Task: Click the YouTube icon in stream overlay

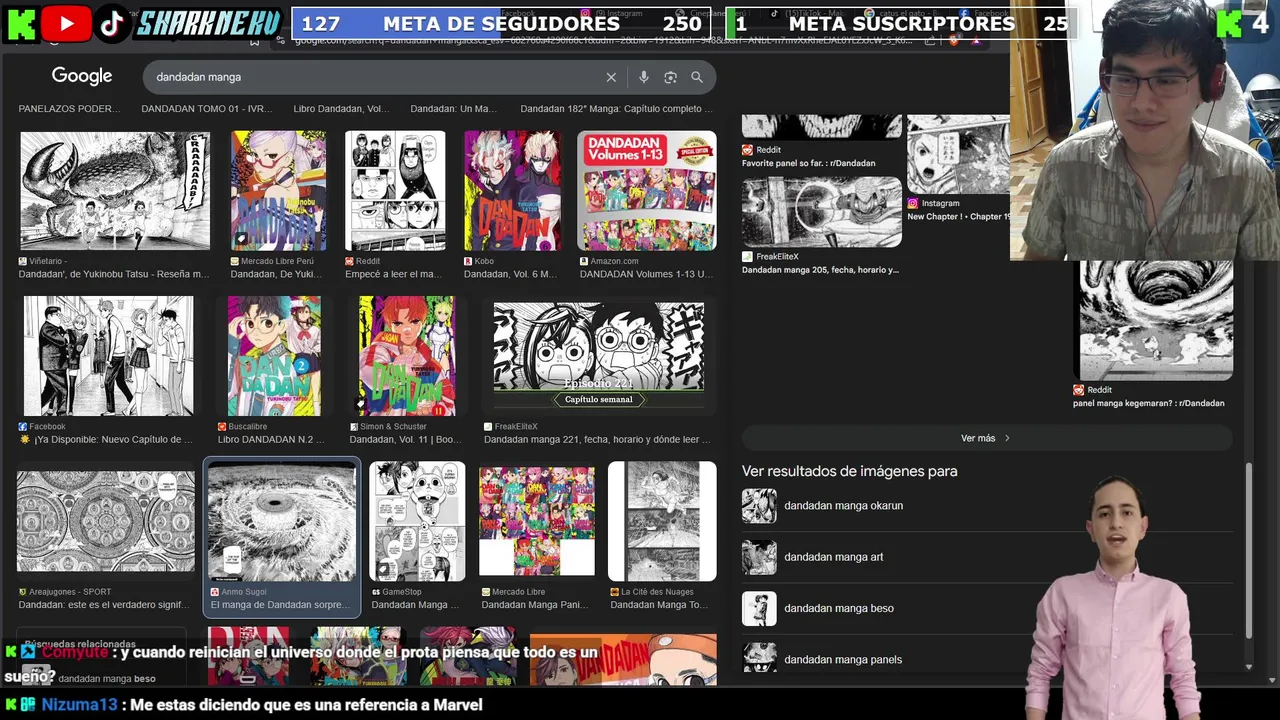Action: 67,23
